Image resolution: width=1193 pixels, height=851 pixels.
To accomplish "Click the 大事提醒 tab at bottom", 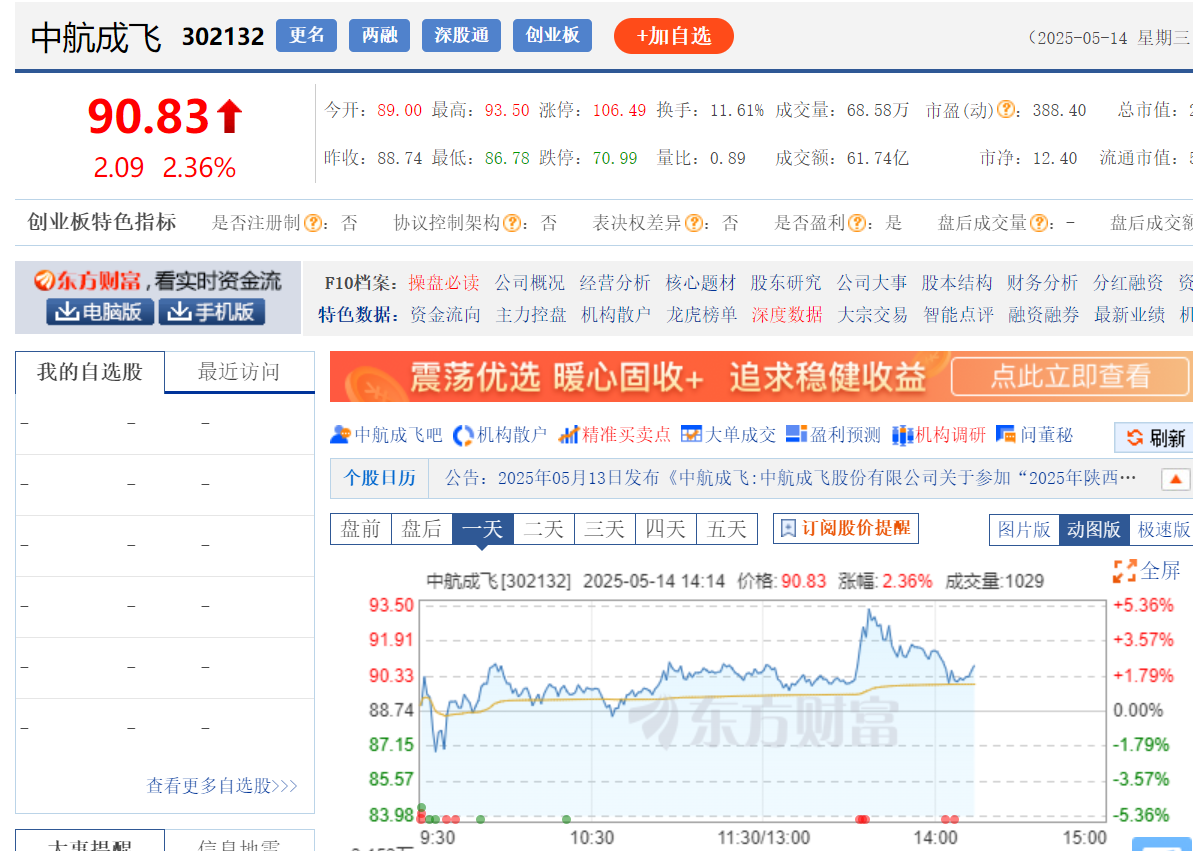I will tap(90, 842).
